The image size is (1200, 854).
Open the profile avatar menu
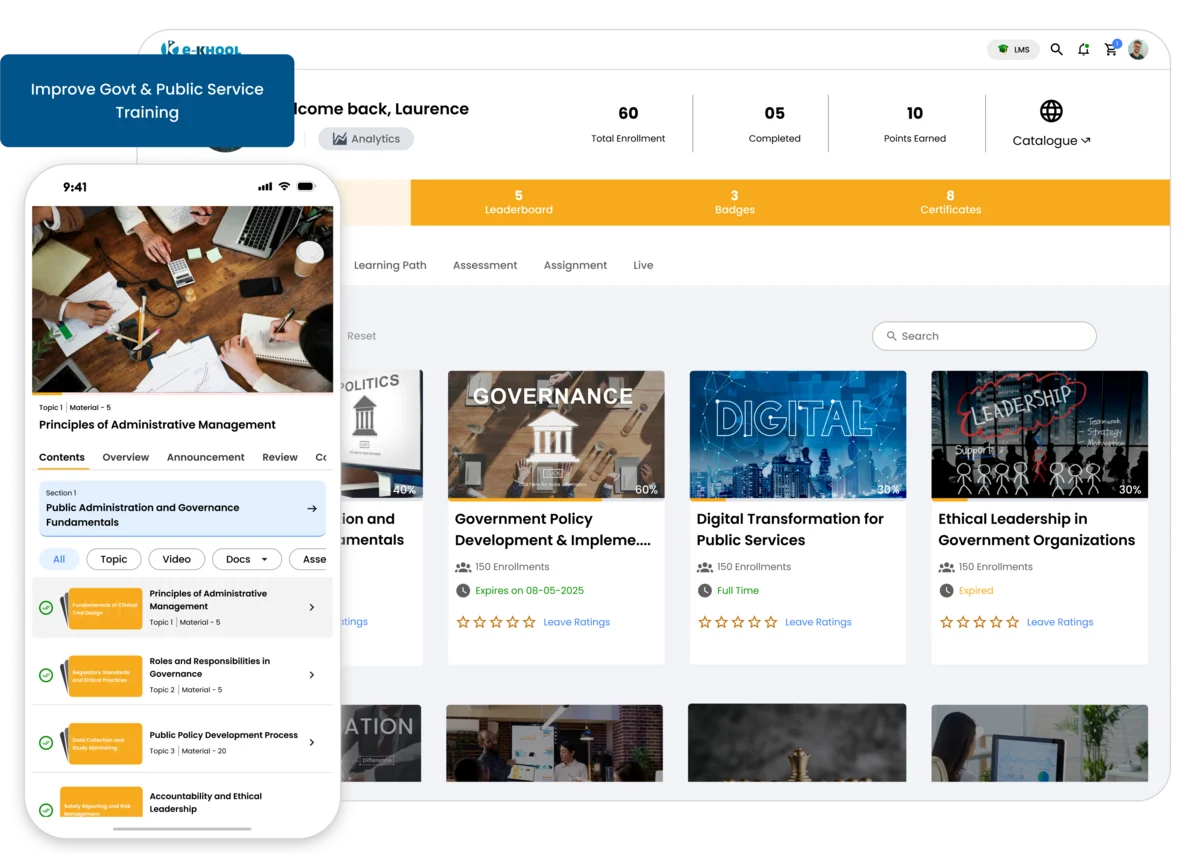(1138, 48)
